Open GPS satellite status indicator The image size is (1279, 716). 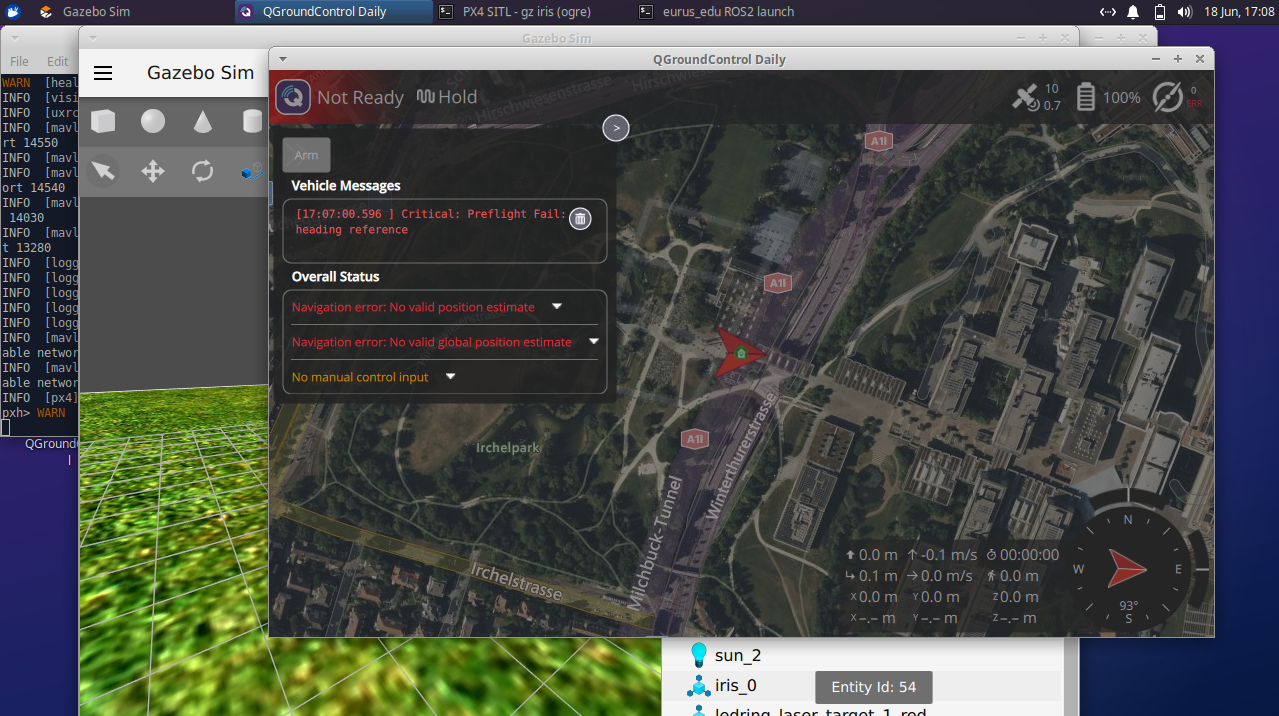pyautogui.click(x=1036, y=97)
